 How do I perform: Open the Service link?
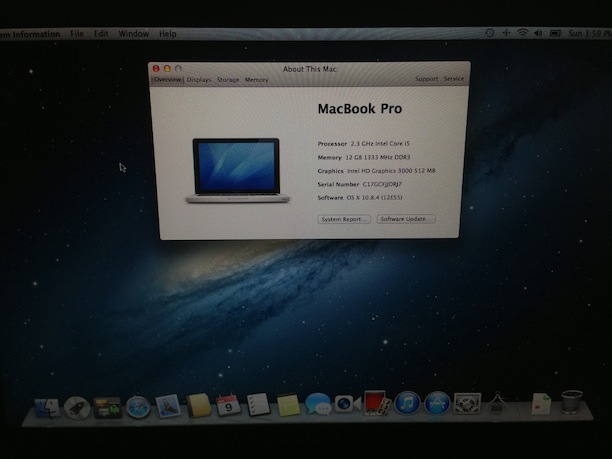(454, 79)
